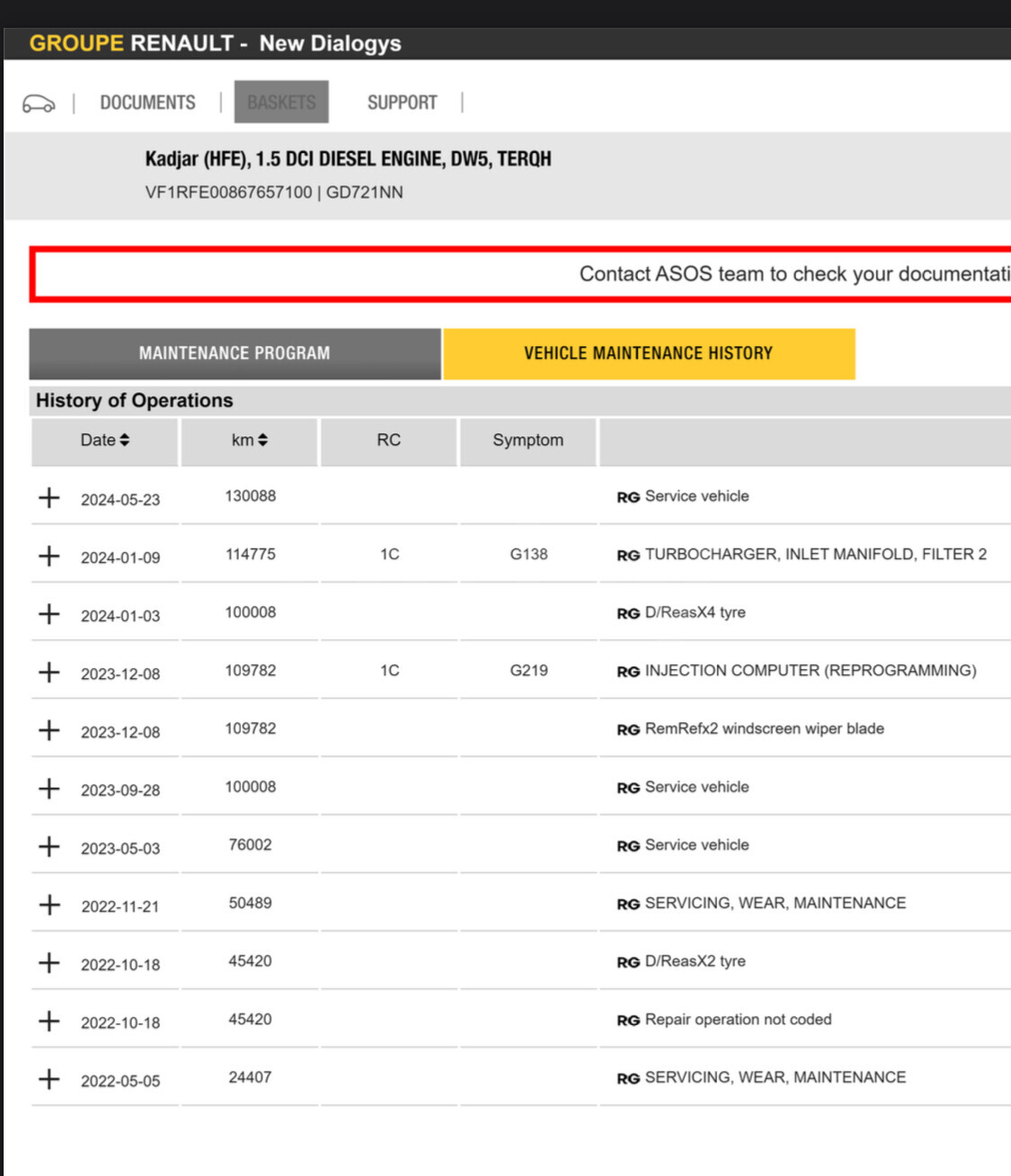Expand the D/ReasX2 tyre row

click(49, 963)
